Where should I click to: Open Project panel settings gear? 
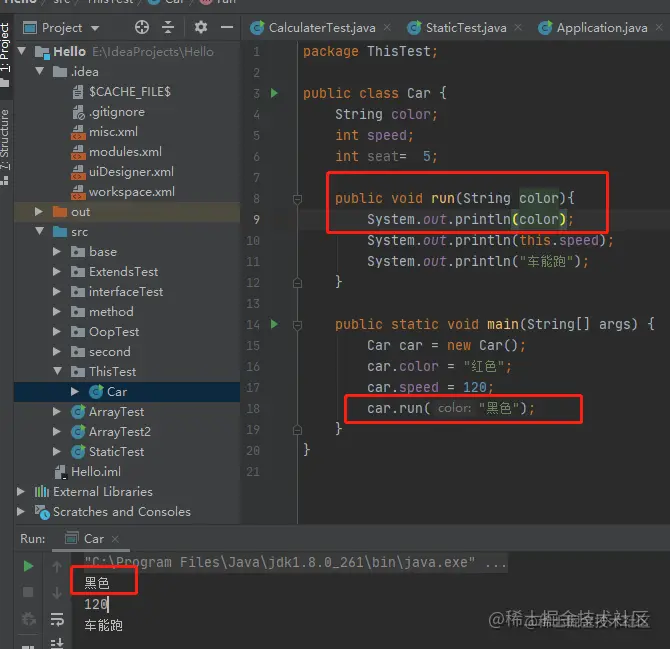pos(201,28)
